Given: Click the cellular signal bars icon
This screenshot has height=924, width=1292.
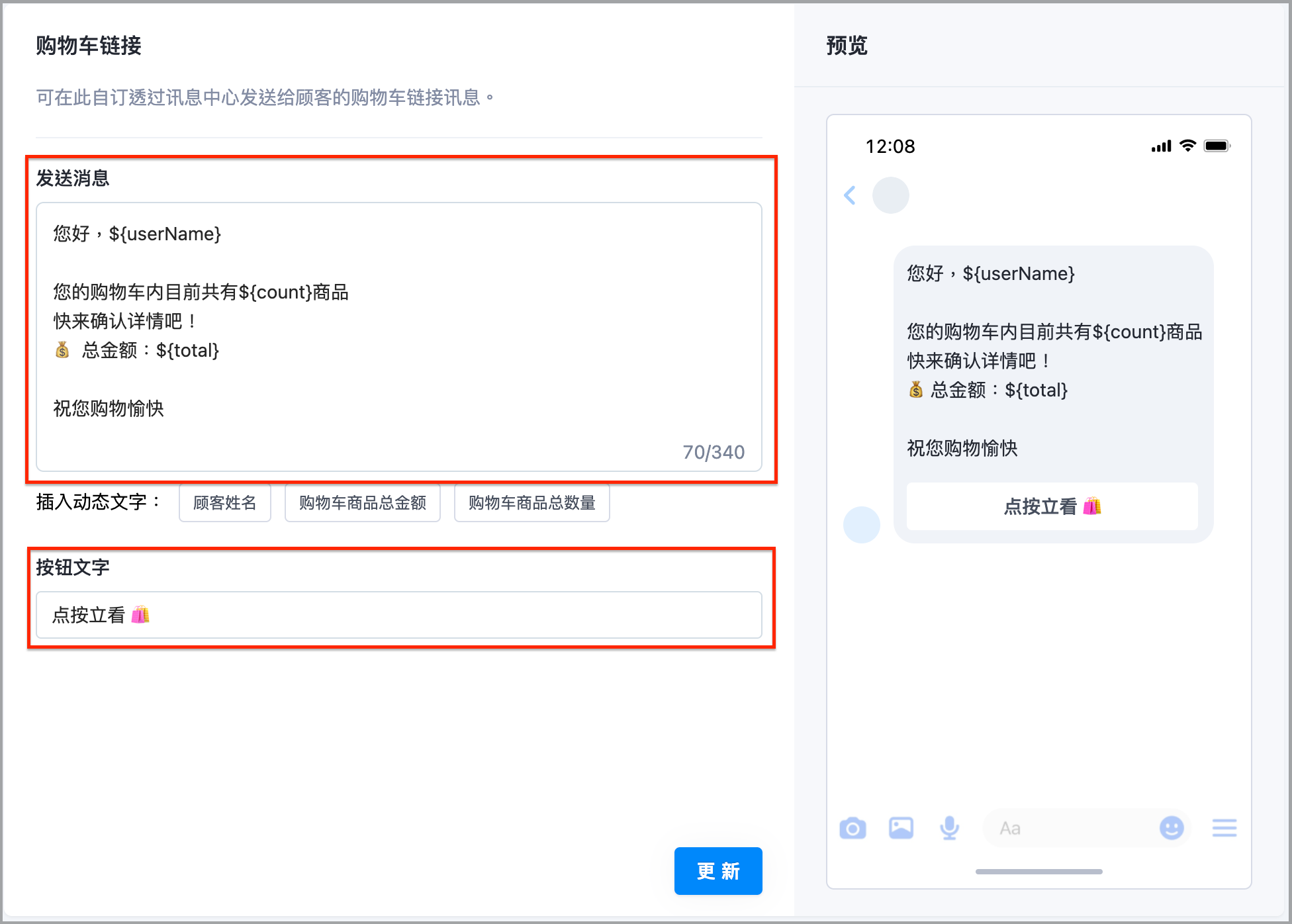Looking at the screenshot, I should [x=1162, y=146].
